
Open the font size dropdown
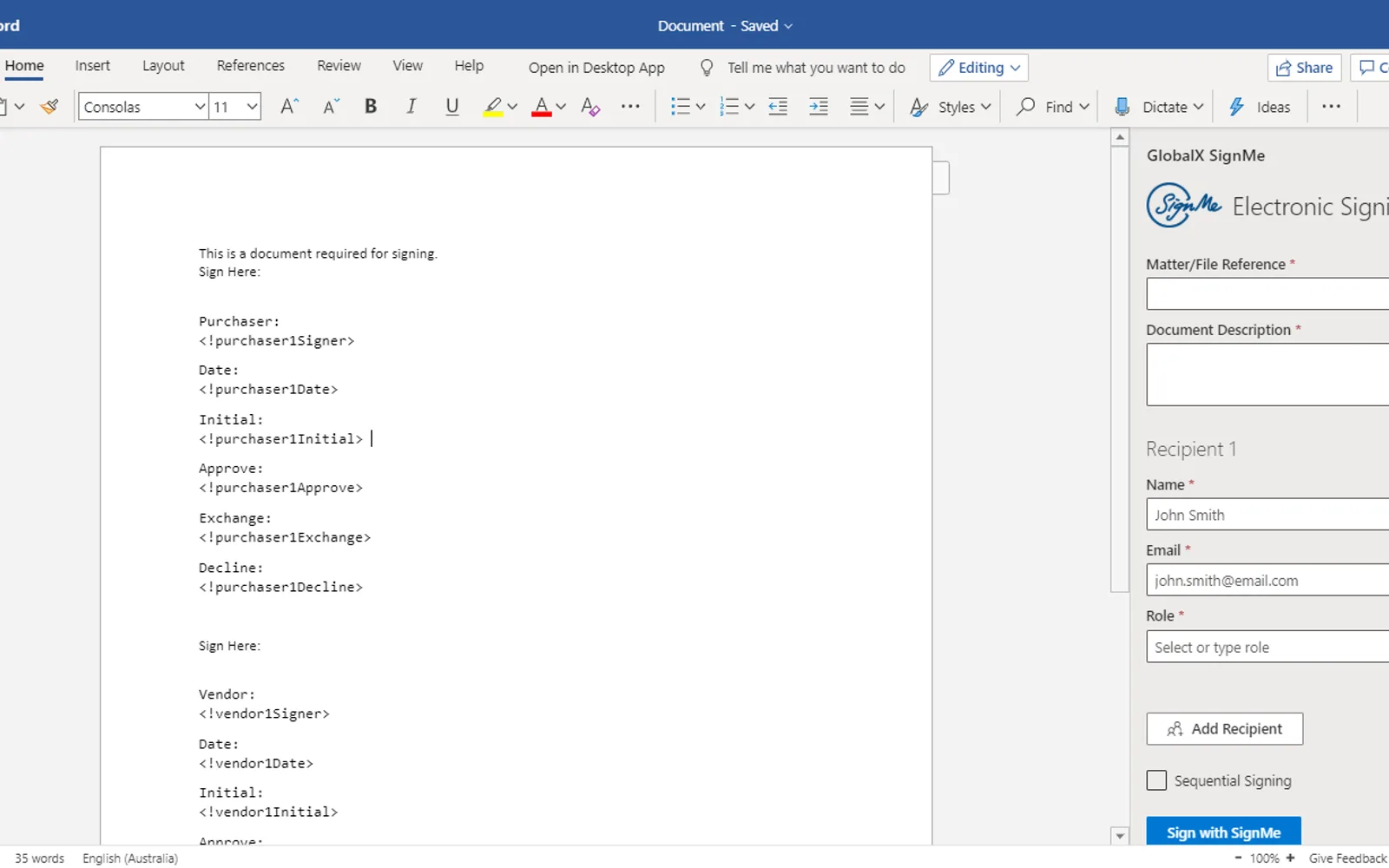tap(252, 107)
